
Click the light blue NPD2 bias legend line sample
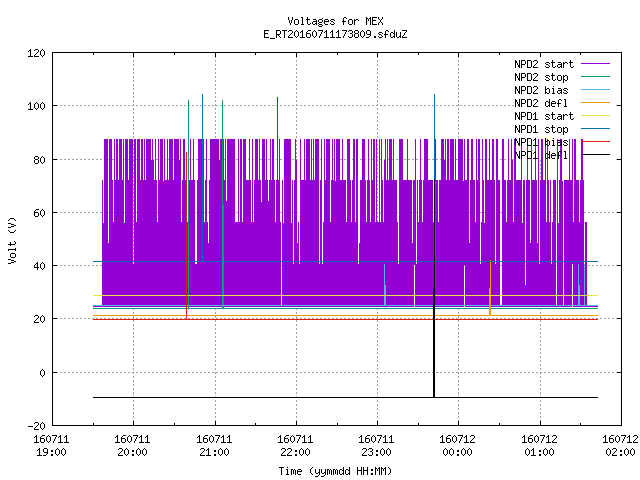595,89
